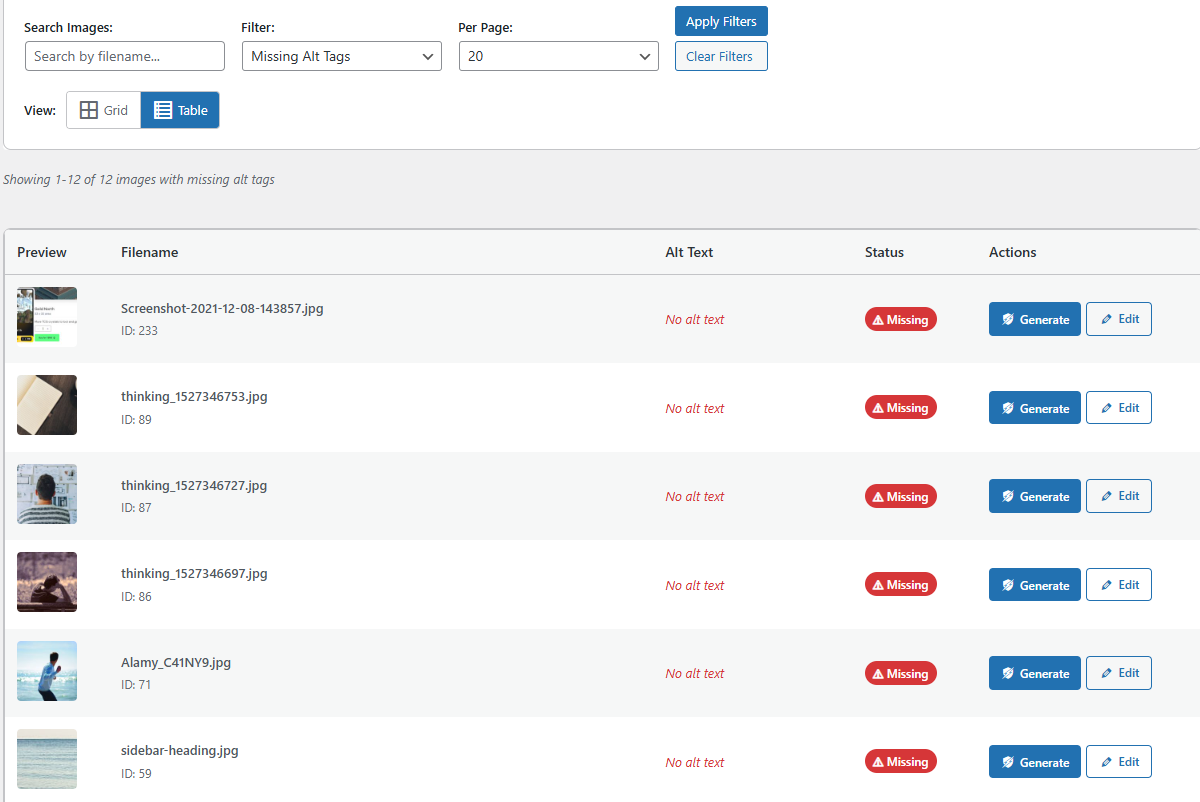Open the Per Page dropdown
This screenshot has height=802, width=1200.
tap(558, 56)
